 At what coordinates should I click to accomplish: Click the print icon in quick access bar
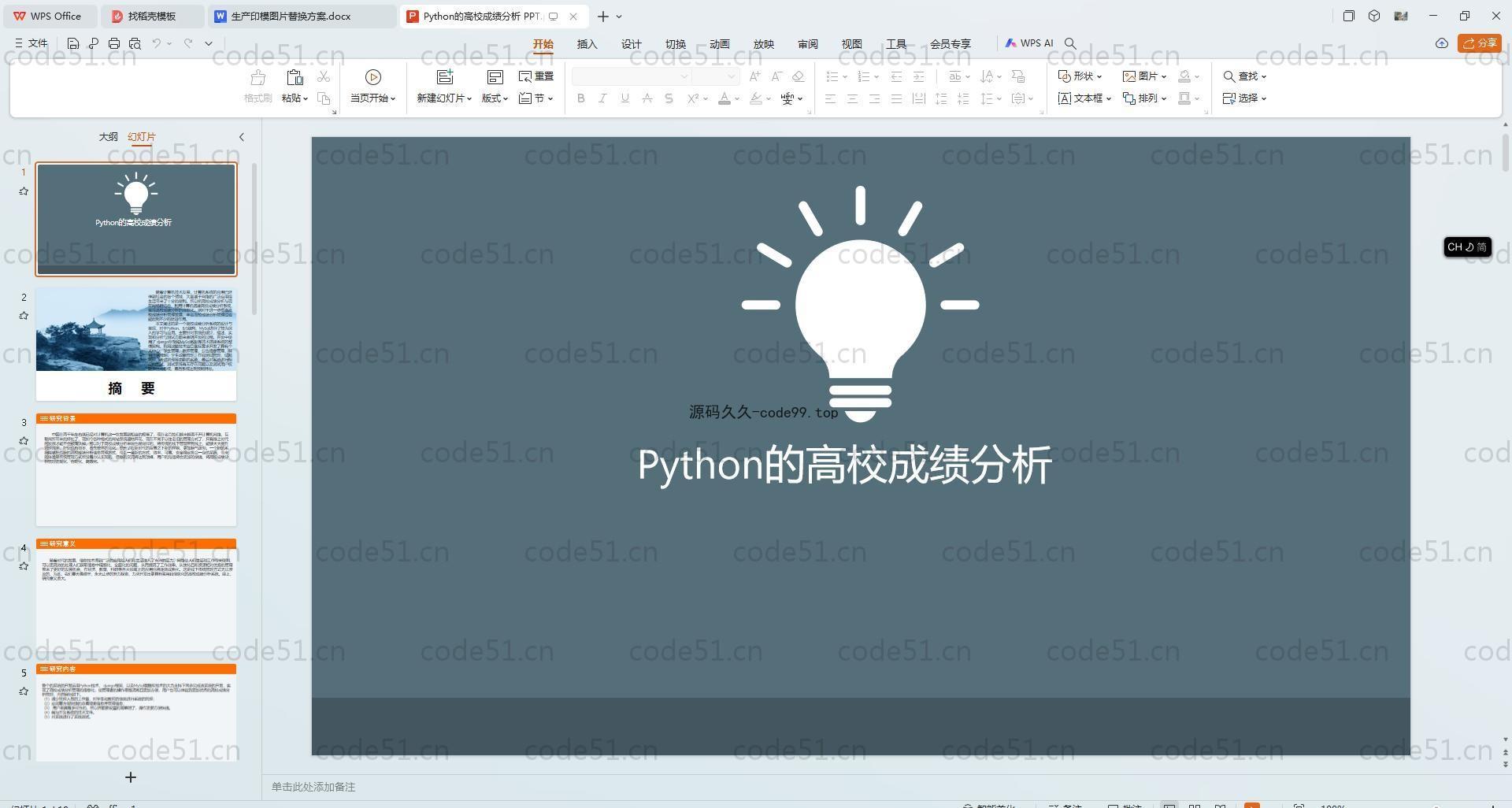[114, 43]
